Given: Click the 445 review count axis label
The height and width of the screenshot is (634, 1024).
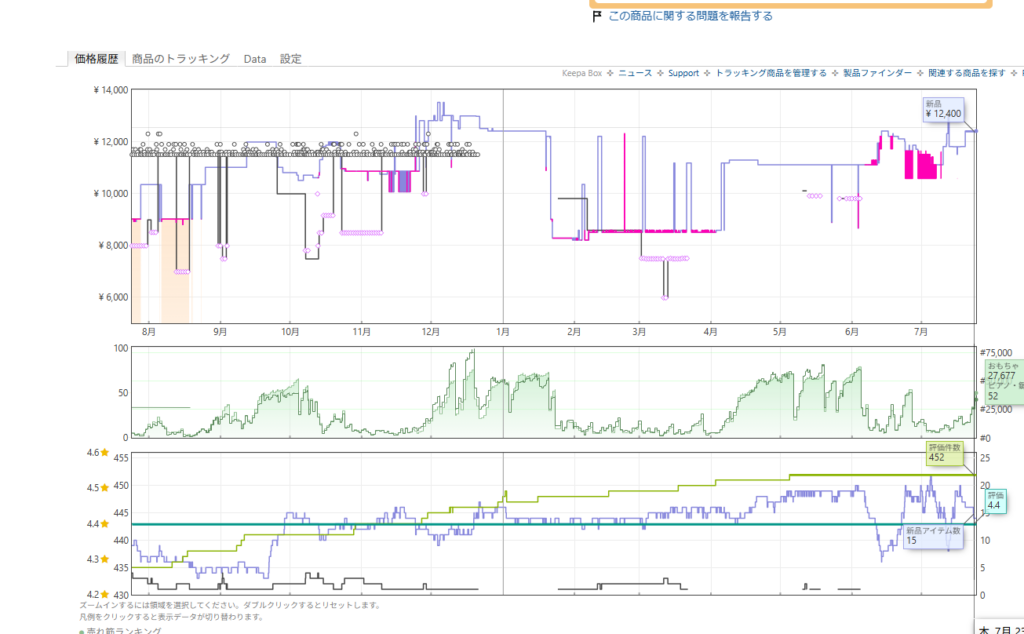Looking at the screenshot, I should tap(121, 513).
